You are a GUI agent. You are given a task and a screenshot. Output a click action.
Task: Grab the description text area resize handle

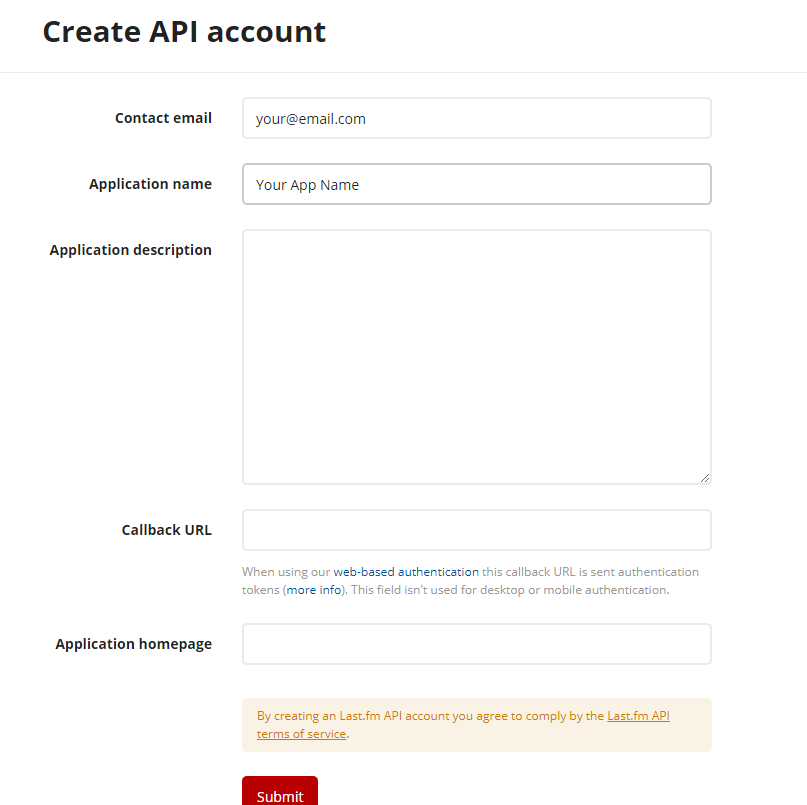coord(705,478)
